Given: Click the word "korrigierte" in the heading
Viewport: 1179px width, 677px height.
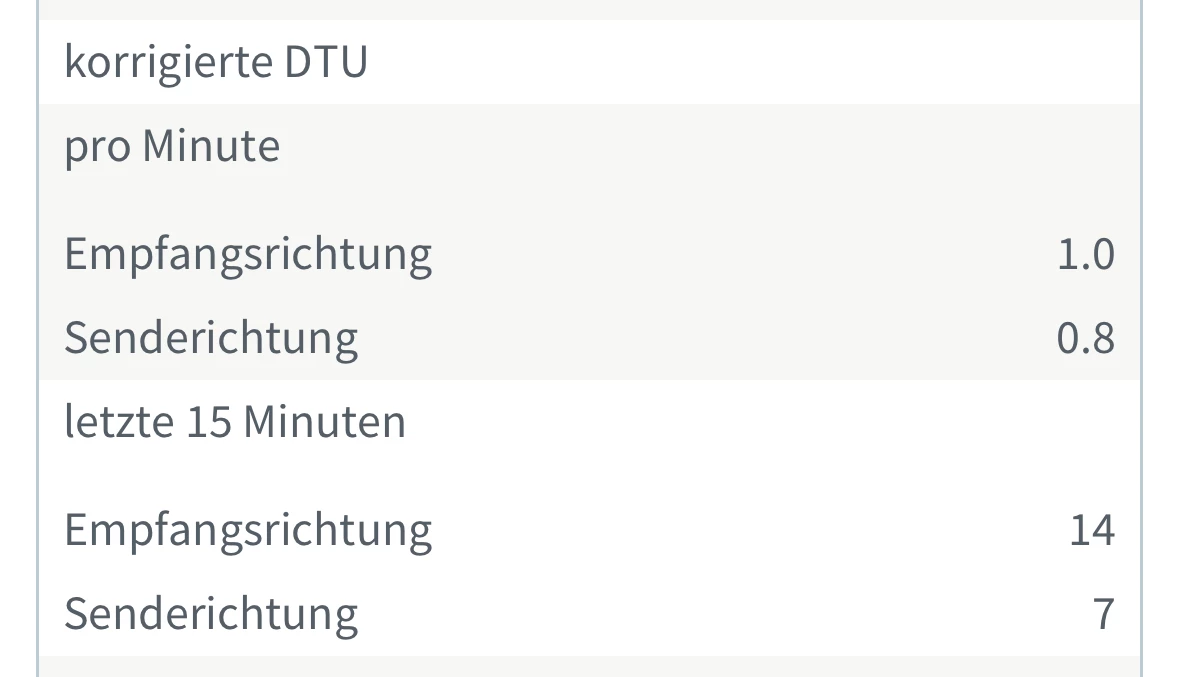Looking at the screenshot, I should (168, 62).
